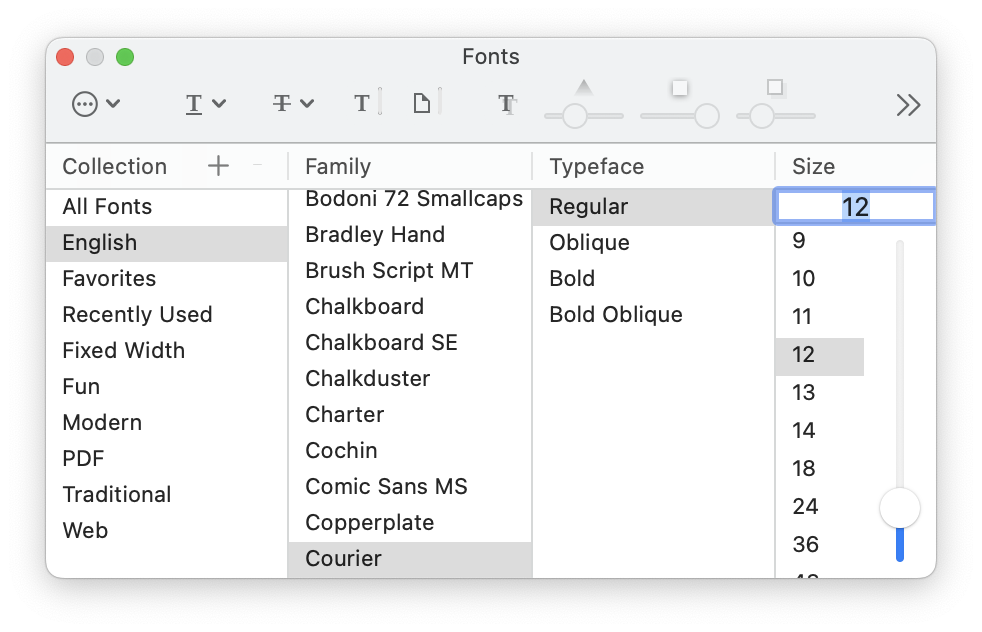Choose Brush Script MT family
The width and height of the screenshot is (982, 632).
coord(410,271)
